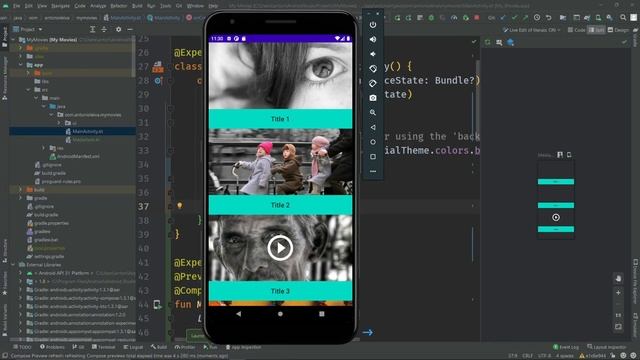Open the Layout Inspector button
This screenshot has height=360, width=640.
tap(607, 347)
